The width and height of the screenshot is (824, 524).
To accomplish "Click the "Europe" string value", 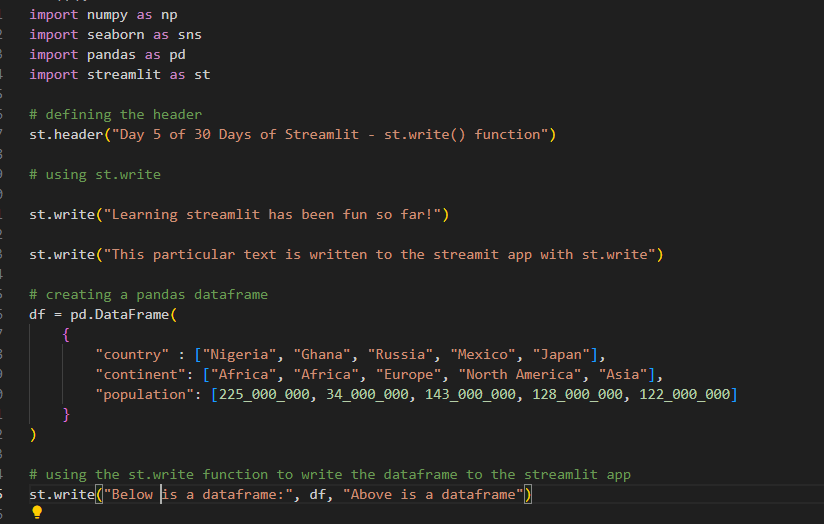I will [408, 374].
